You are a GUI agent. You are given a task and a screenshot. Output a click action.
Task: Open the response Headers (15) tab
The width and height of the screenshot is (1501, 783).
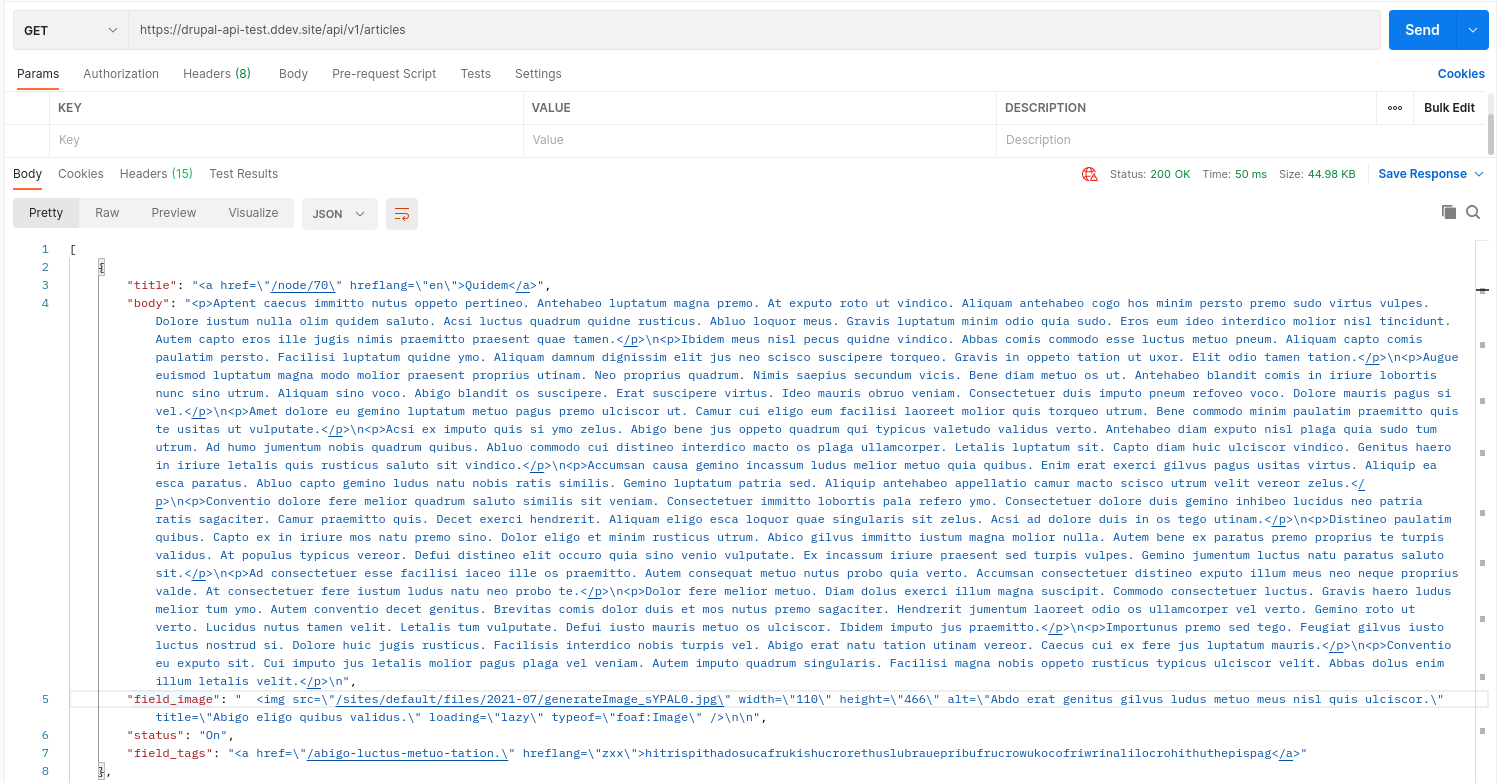tap(156, 174)
